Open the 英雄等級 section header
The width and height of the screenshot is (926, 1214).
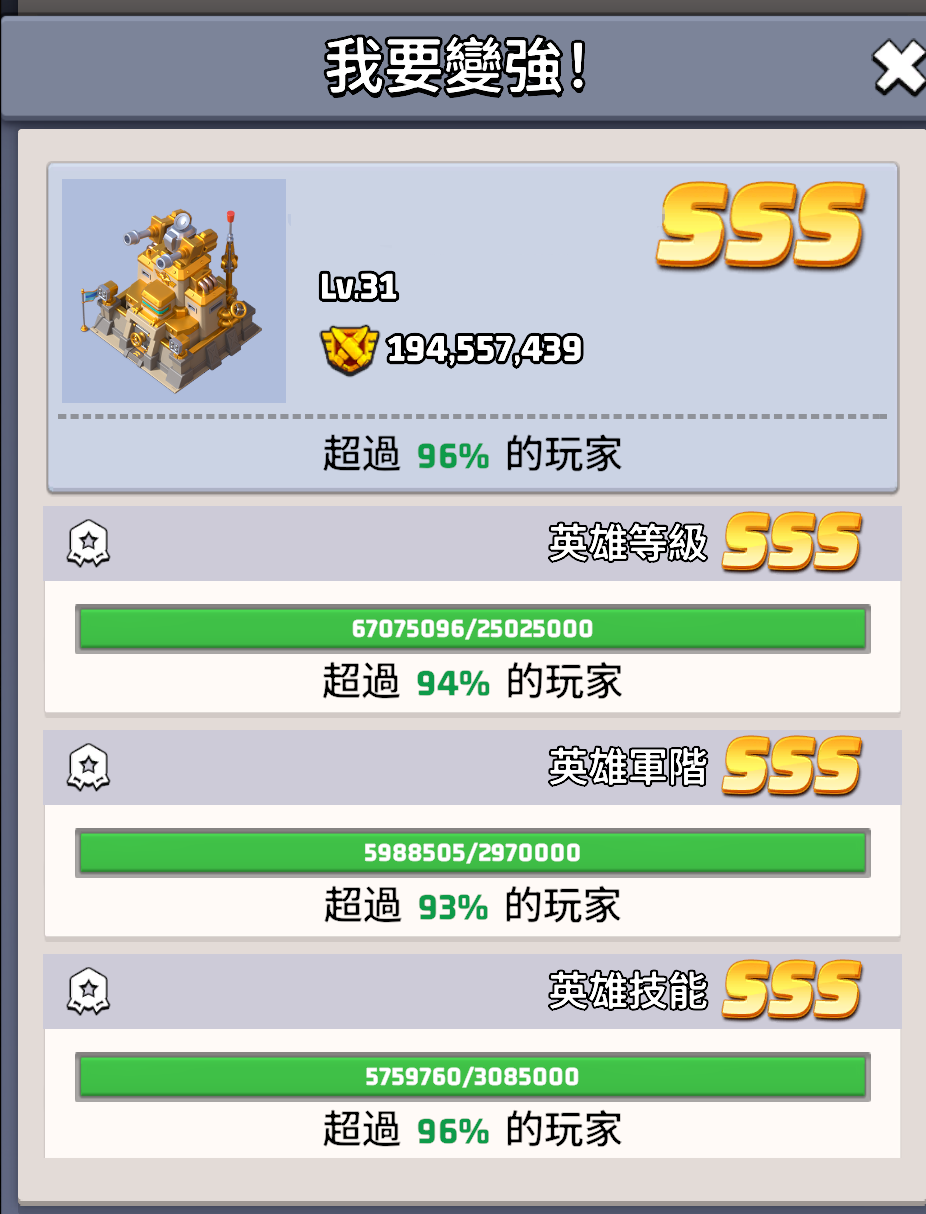pos(473,544)
